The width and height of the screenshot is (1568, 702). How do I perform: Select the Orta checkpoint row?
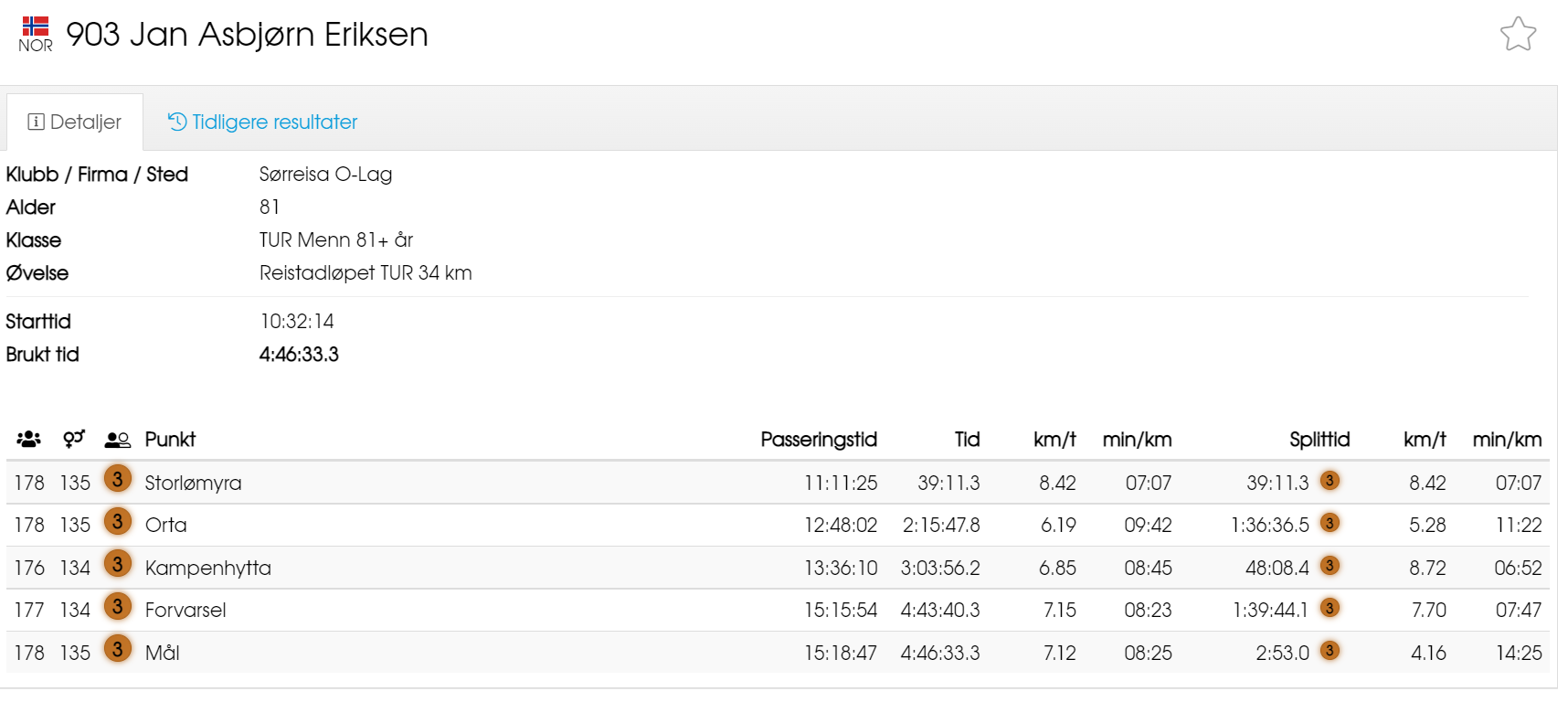[x=778, y=525]
